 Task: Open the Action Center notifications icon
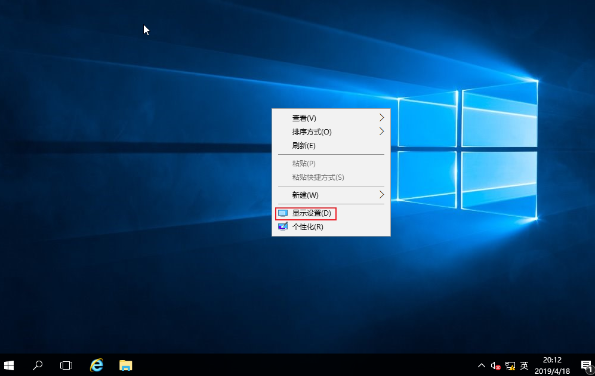[586, 365]
